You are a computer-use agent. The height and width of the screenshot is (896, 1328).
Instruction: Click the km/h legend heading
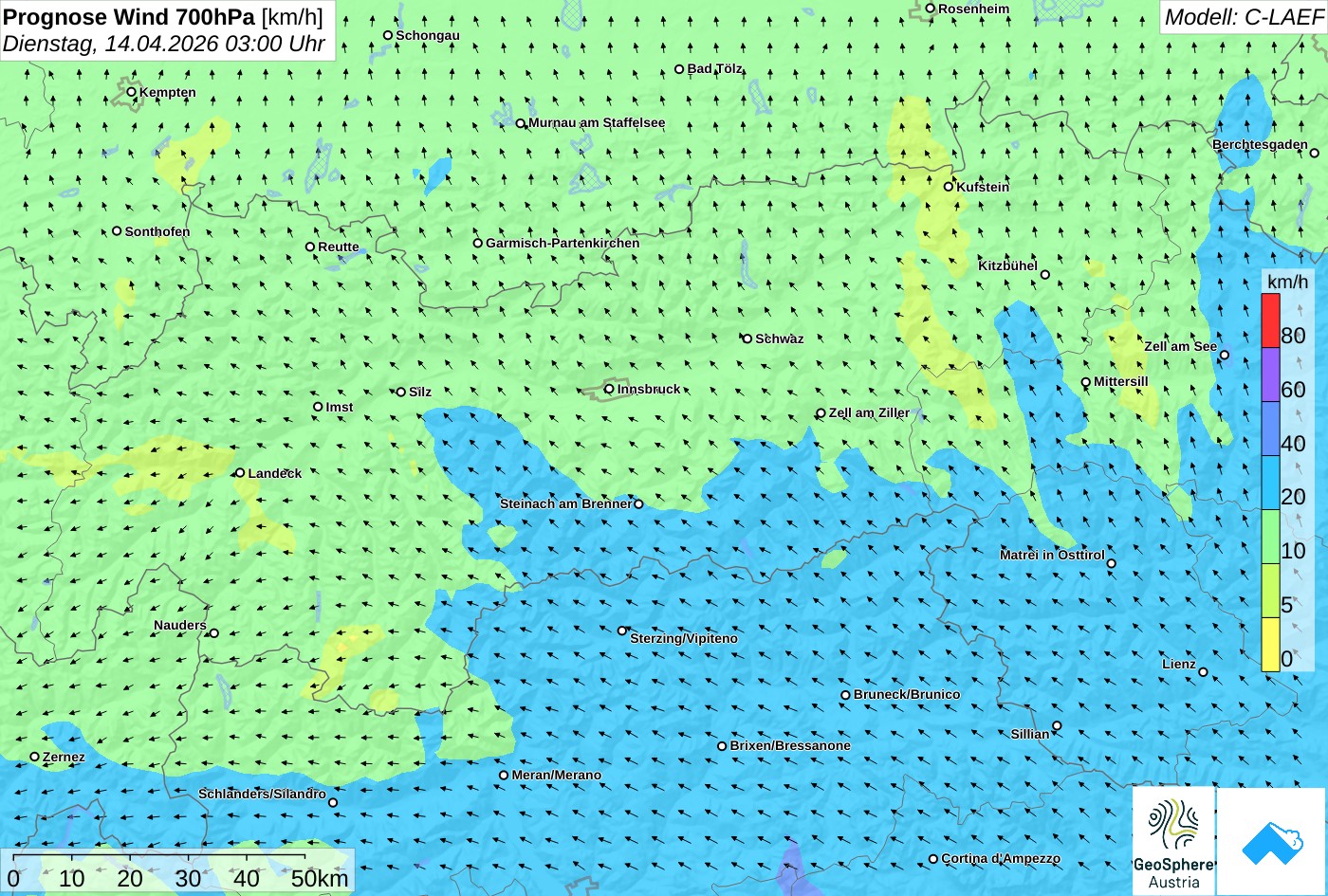click(x=1287, y=282)
